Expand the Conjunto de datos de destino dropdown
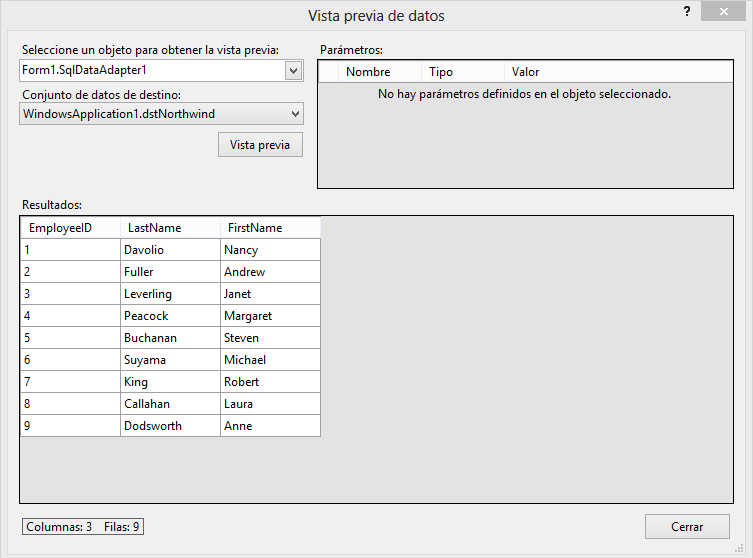 click(x=295, y=114)
